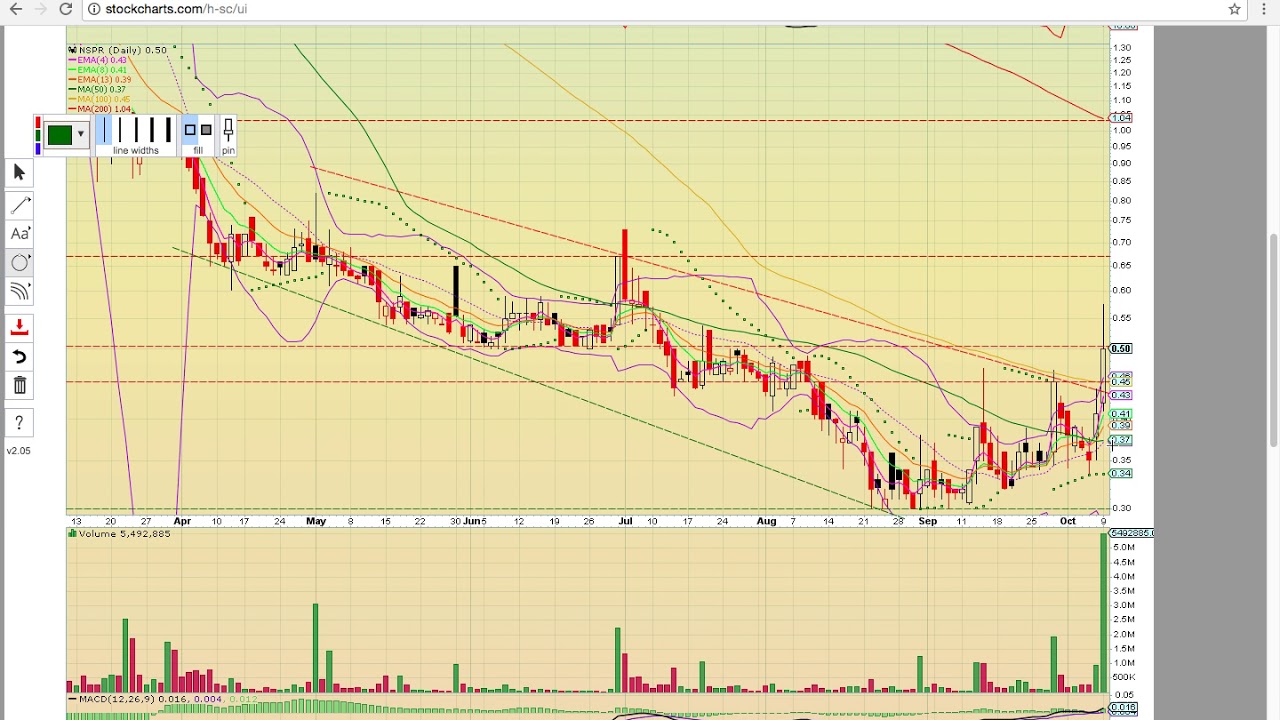The image size is (1280, 720).
Task: Click the EMA(4) 0.43 legend entry
Action: click(98, 60)
